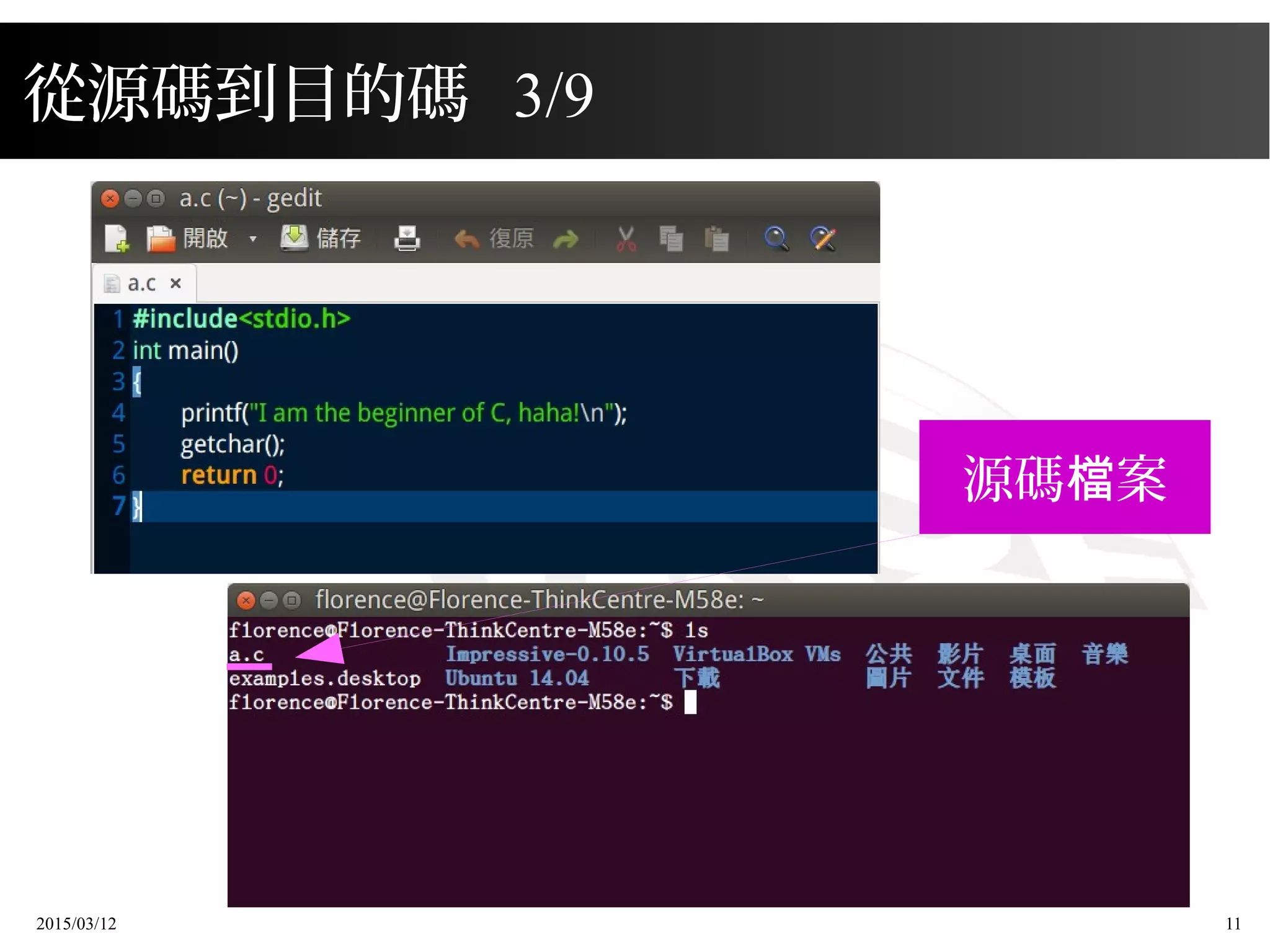Click VirtualBox VMs directory name

(757, 654)
